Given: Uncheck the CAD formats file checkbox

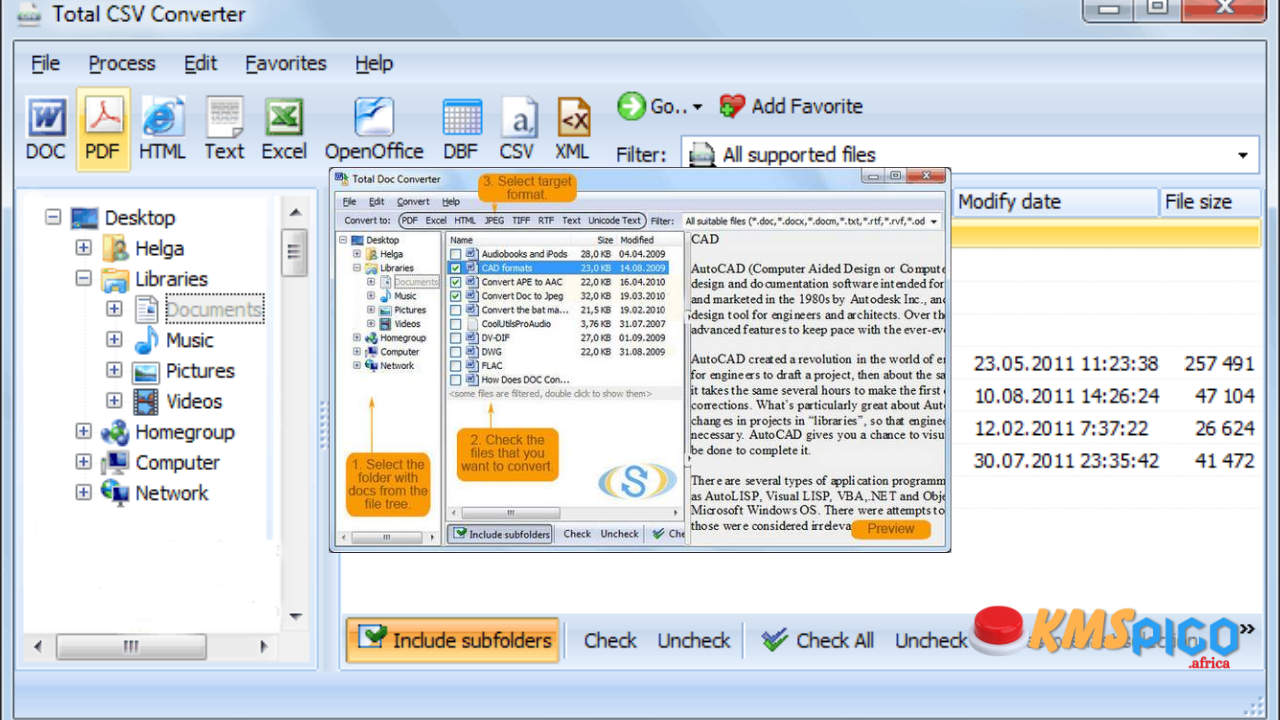Looking at the screenshot, I should coord(456,268).
